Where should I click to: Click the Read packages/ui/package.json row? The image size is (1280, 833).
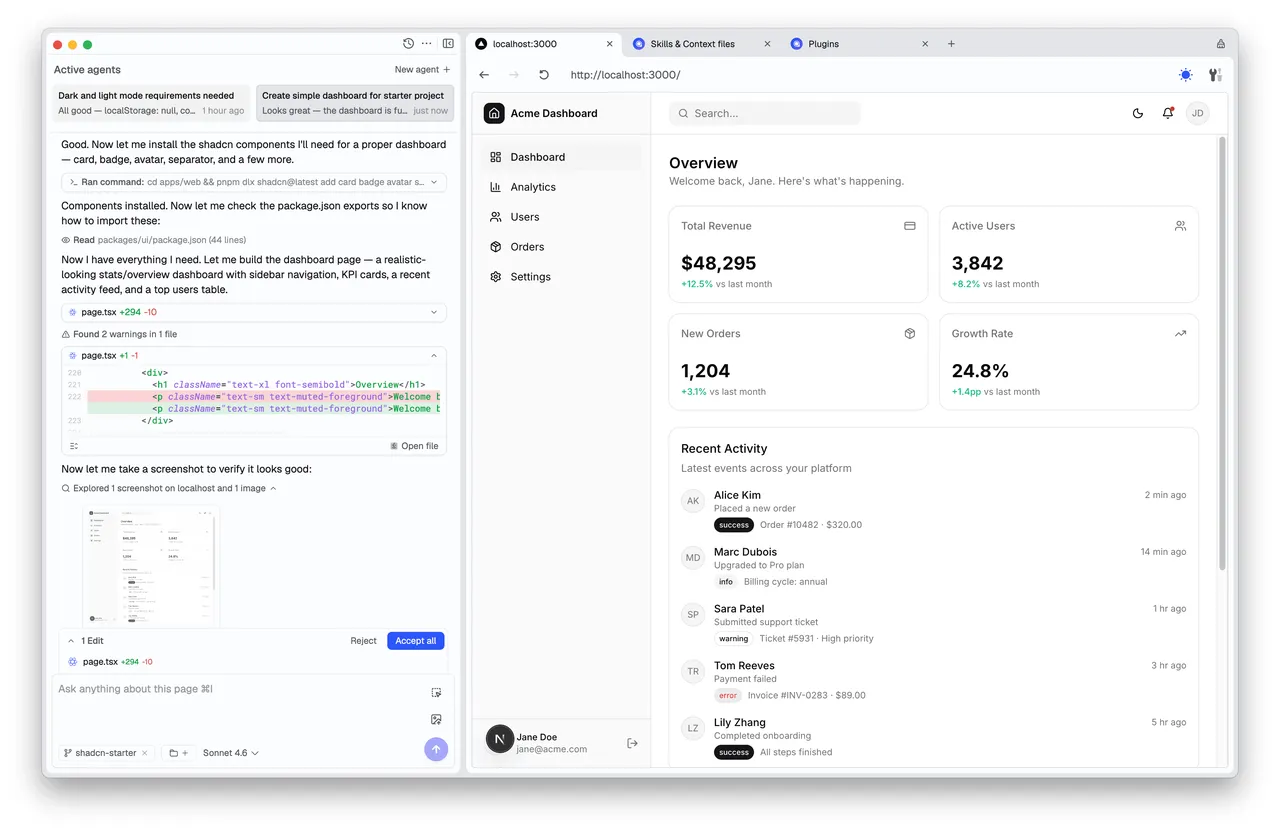click(154, 240)
